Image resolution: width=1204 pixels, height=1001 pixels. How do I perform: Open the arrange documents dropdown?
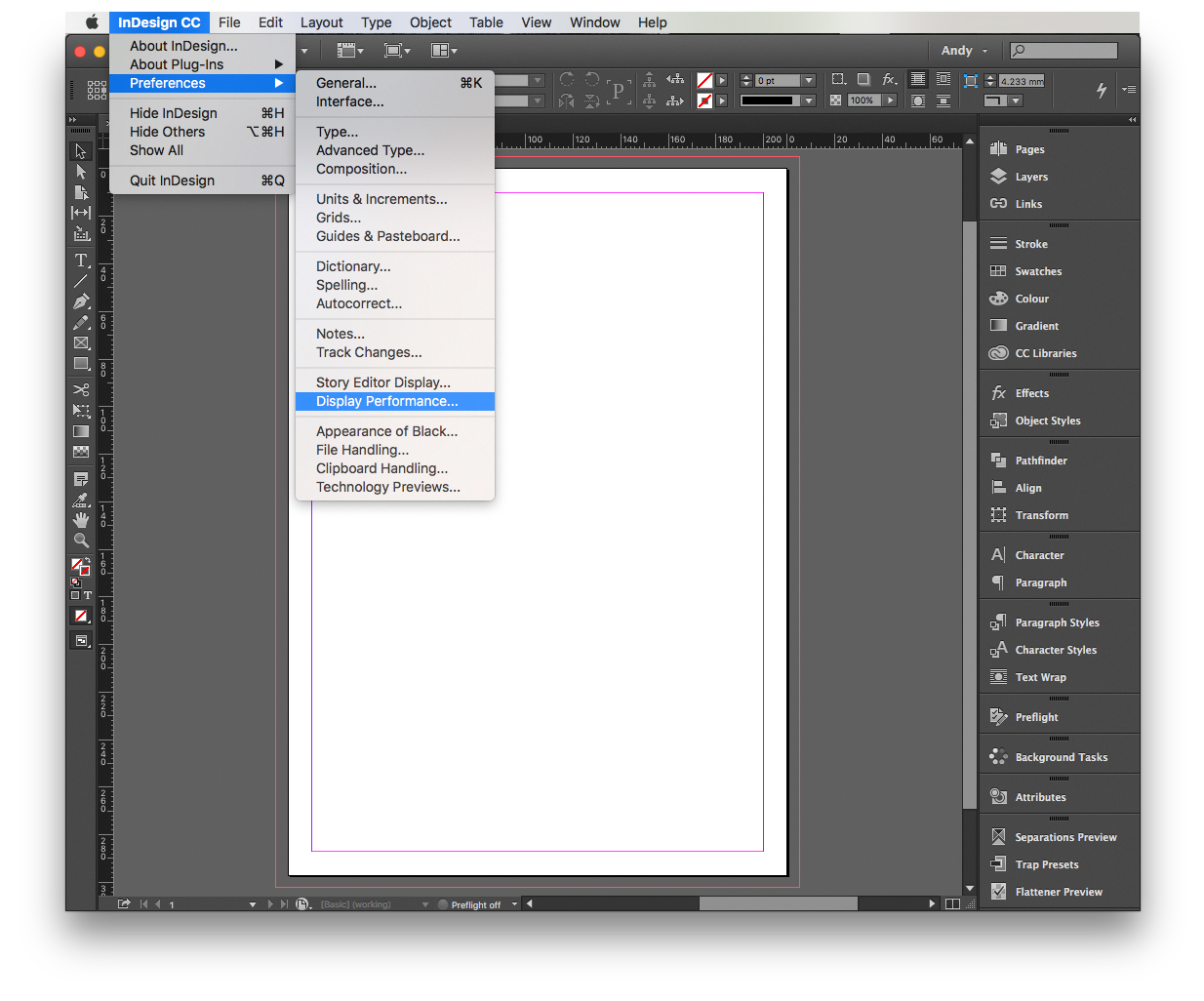tap(444, 51)
